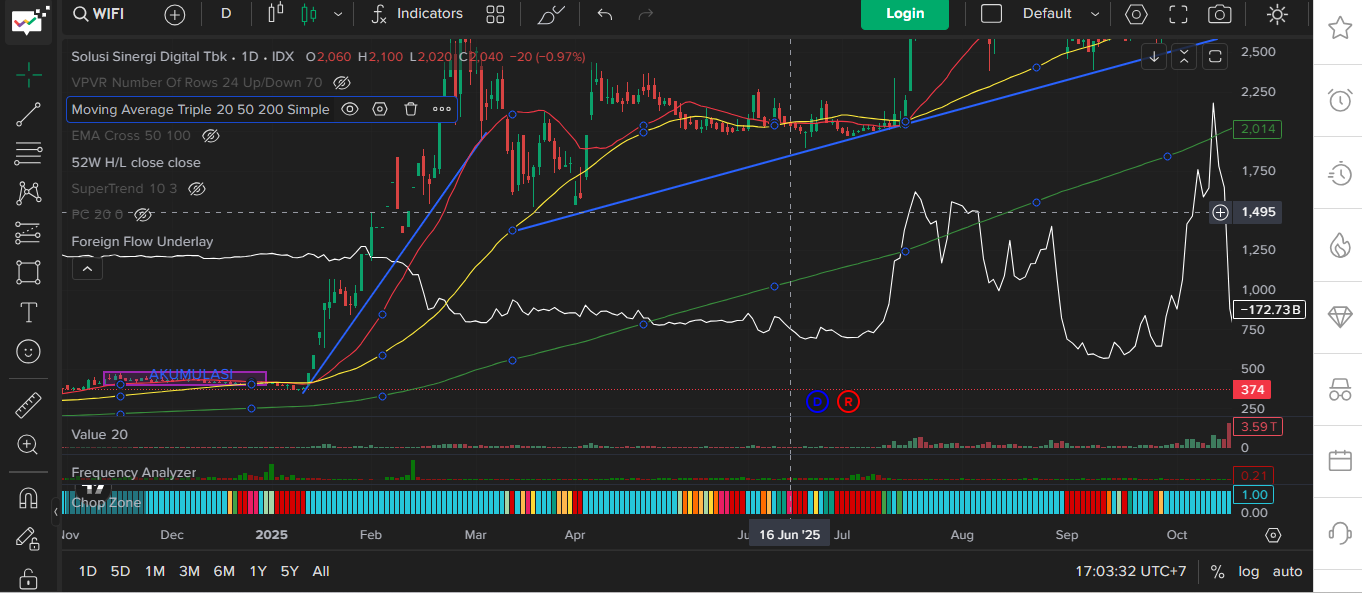The height and width of the screenshot is (593, 1362).
Task: Open the emoji icons tool
Action: tap(28, 351)
